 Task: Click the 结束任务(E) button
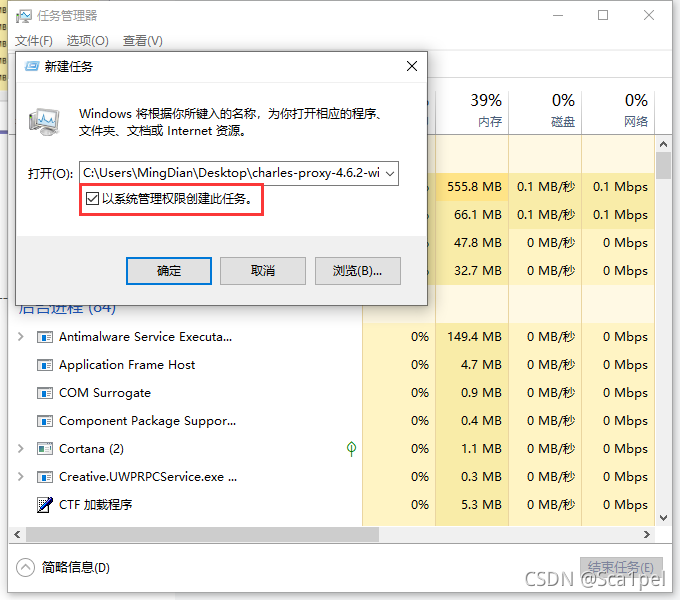click(x=621, y=567)
